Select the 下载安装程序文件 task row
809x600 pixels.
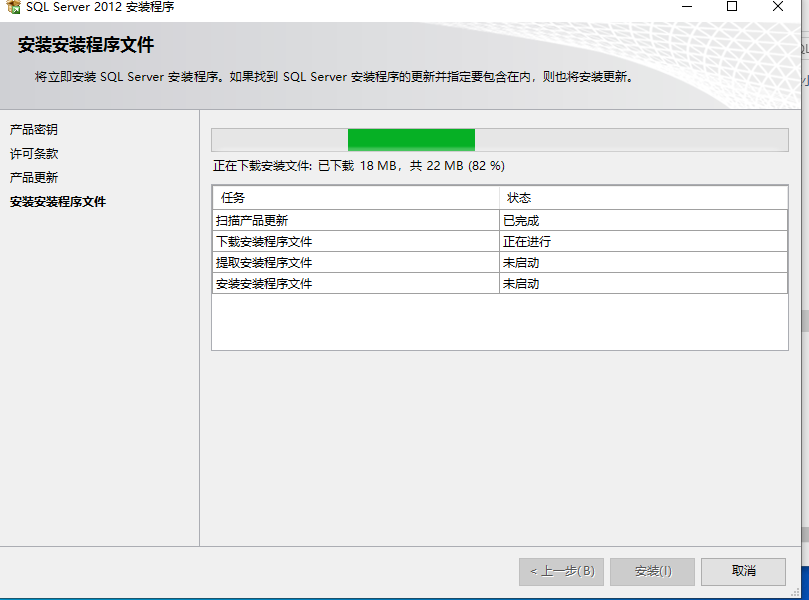click(x=499, y=241)
